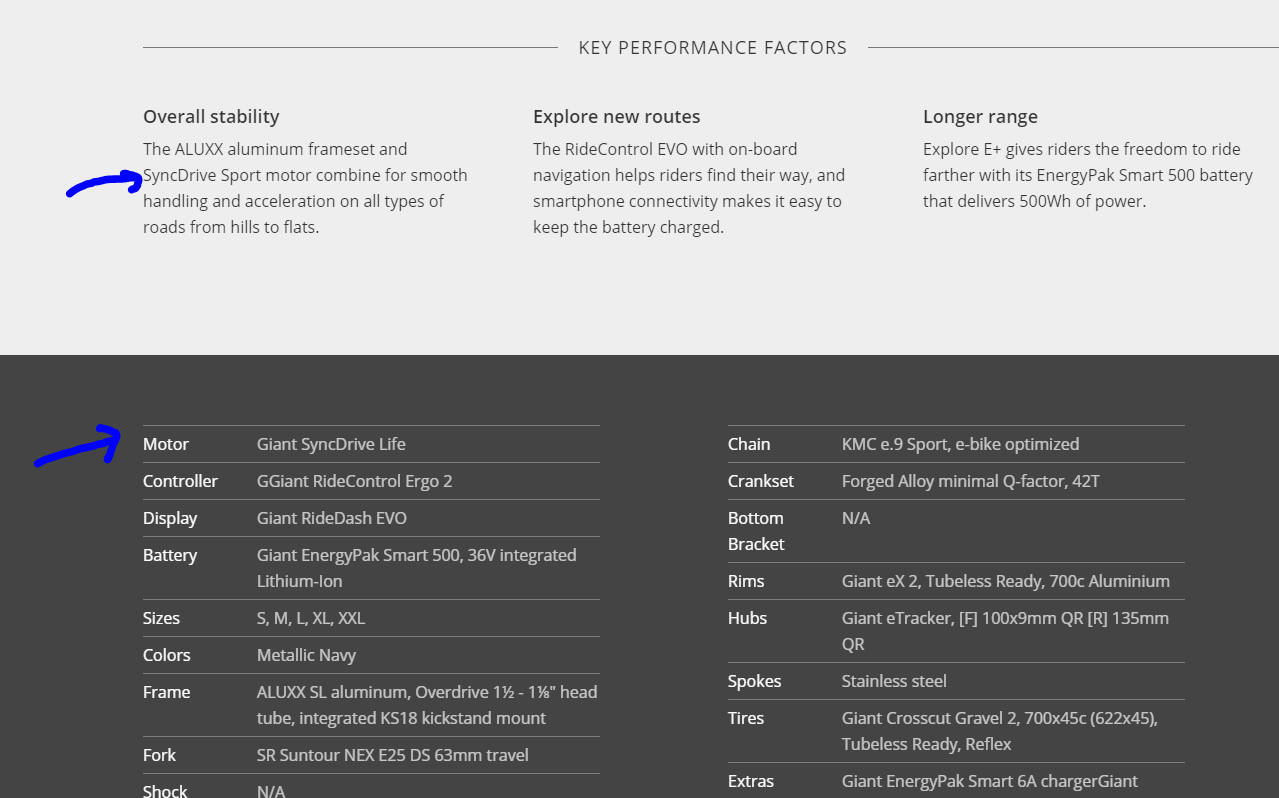Click the "Longer range" heading

click(980, 116)
